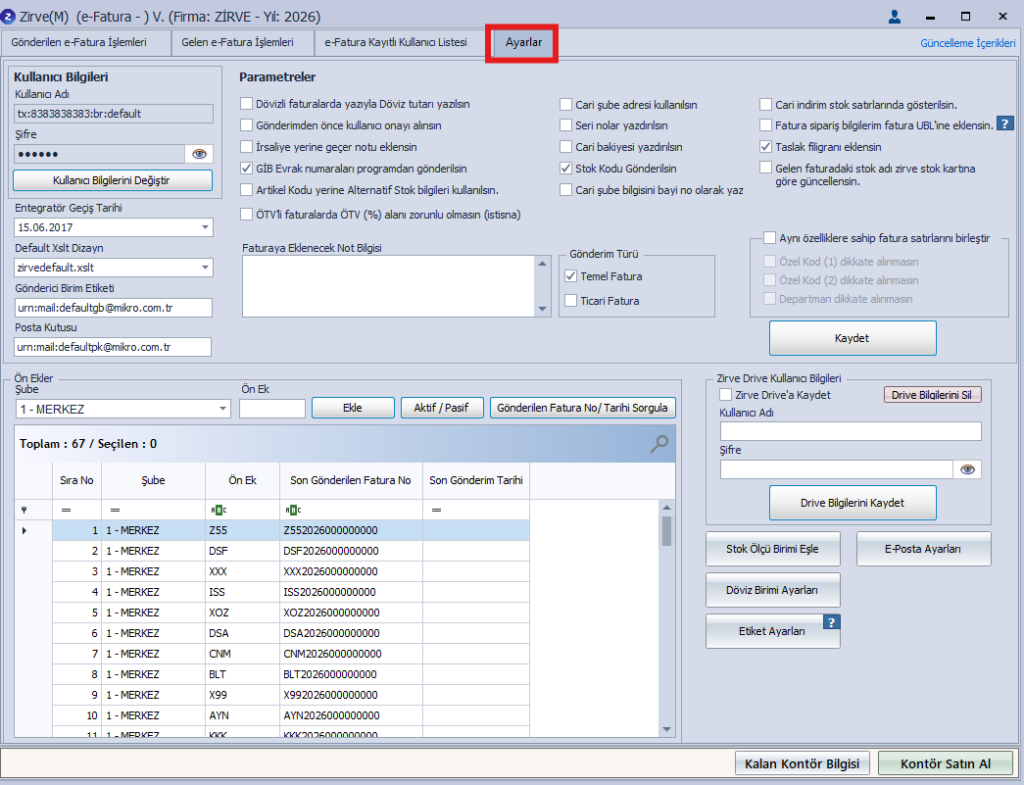Click scroll down arrow in note textbox

tap(542, 309)
